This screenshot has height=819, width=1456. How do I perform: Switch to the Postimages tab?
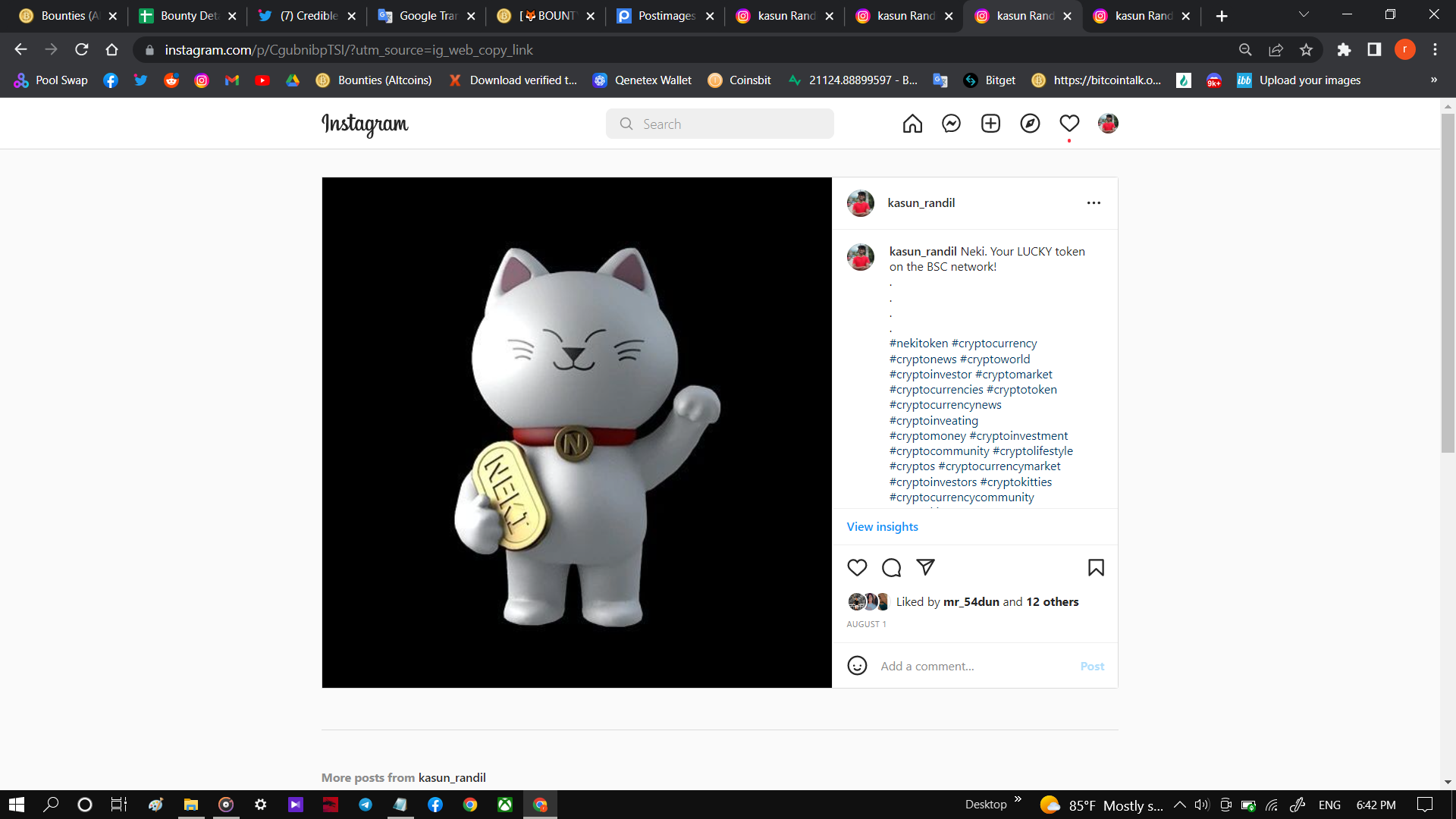click(665, 16)
